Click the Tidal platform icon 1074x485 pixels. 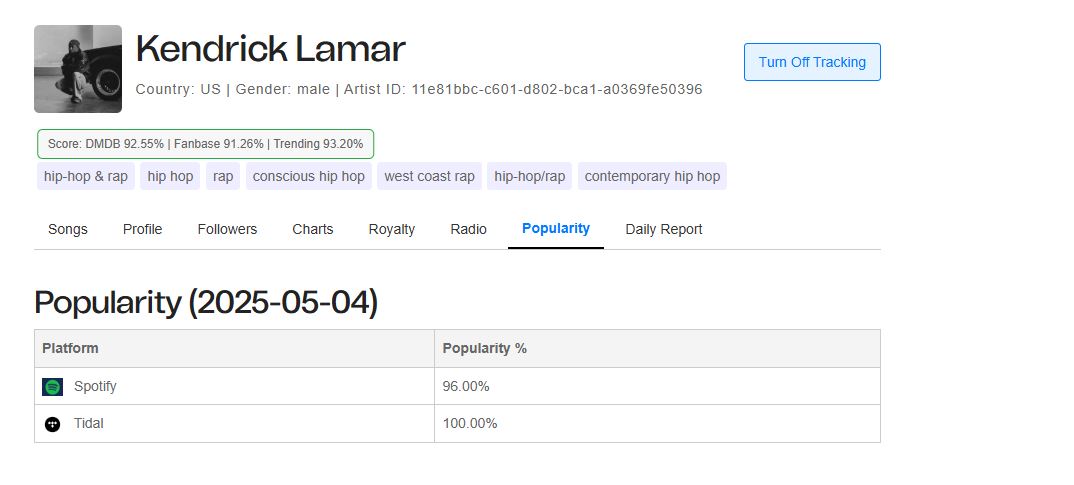pyautogui.click(x=52, y=424)
